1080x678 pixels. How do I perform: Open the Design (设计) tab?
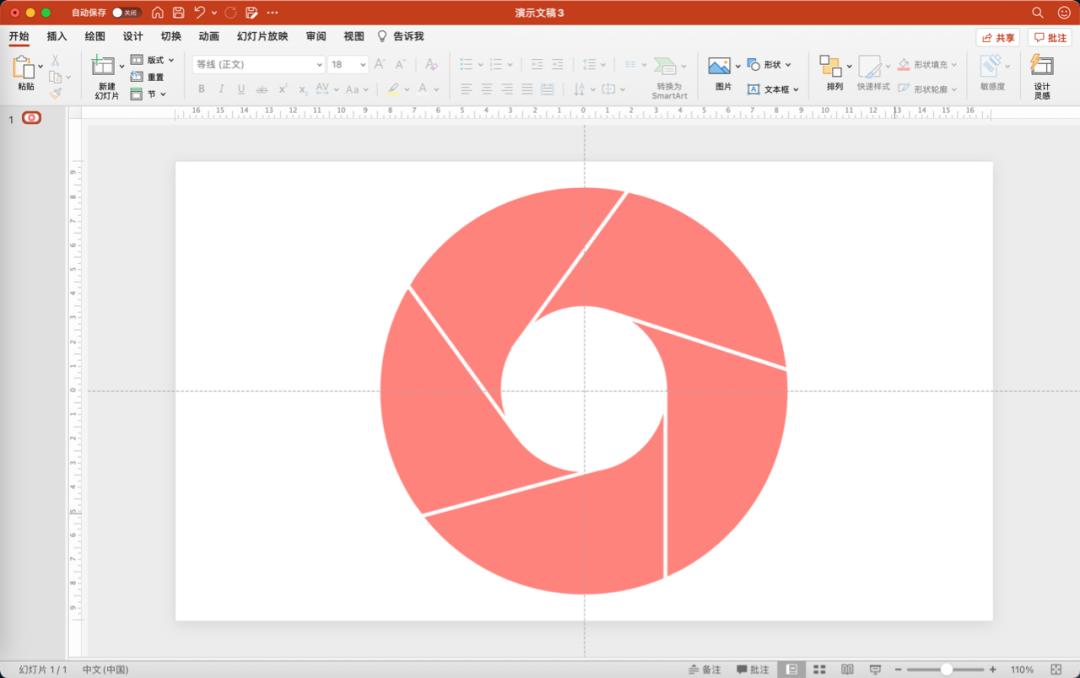[133, 37]
